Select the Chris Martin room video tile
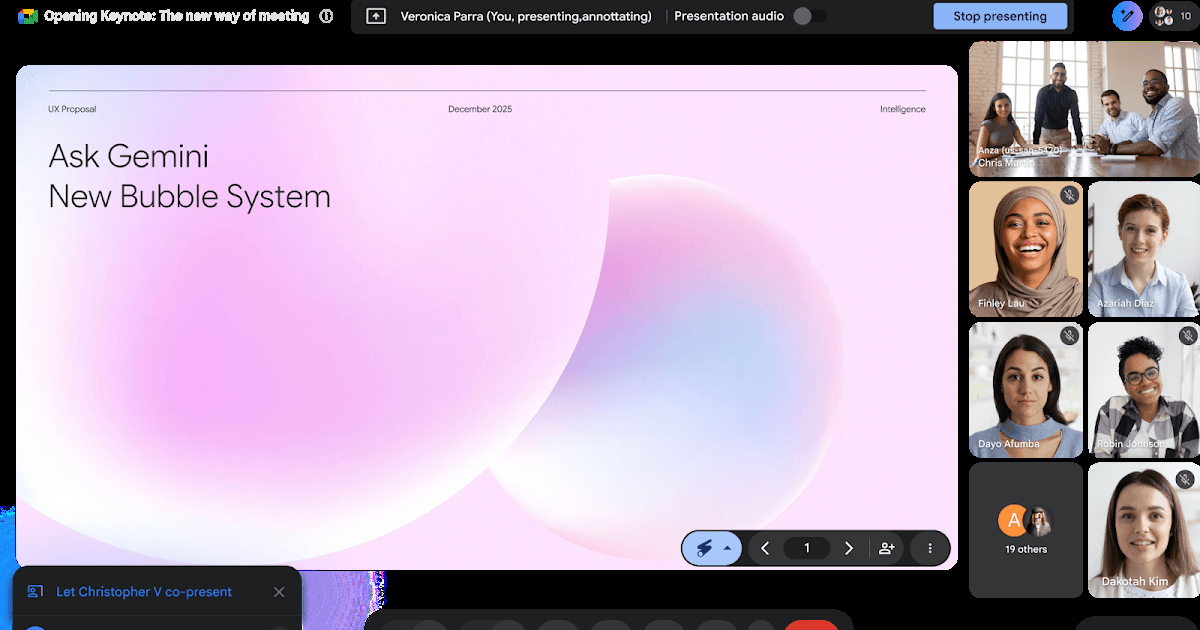This screenshot has width=1200, height=630. click(x=1084, y=108)
